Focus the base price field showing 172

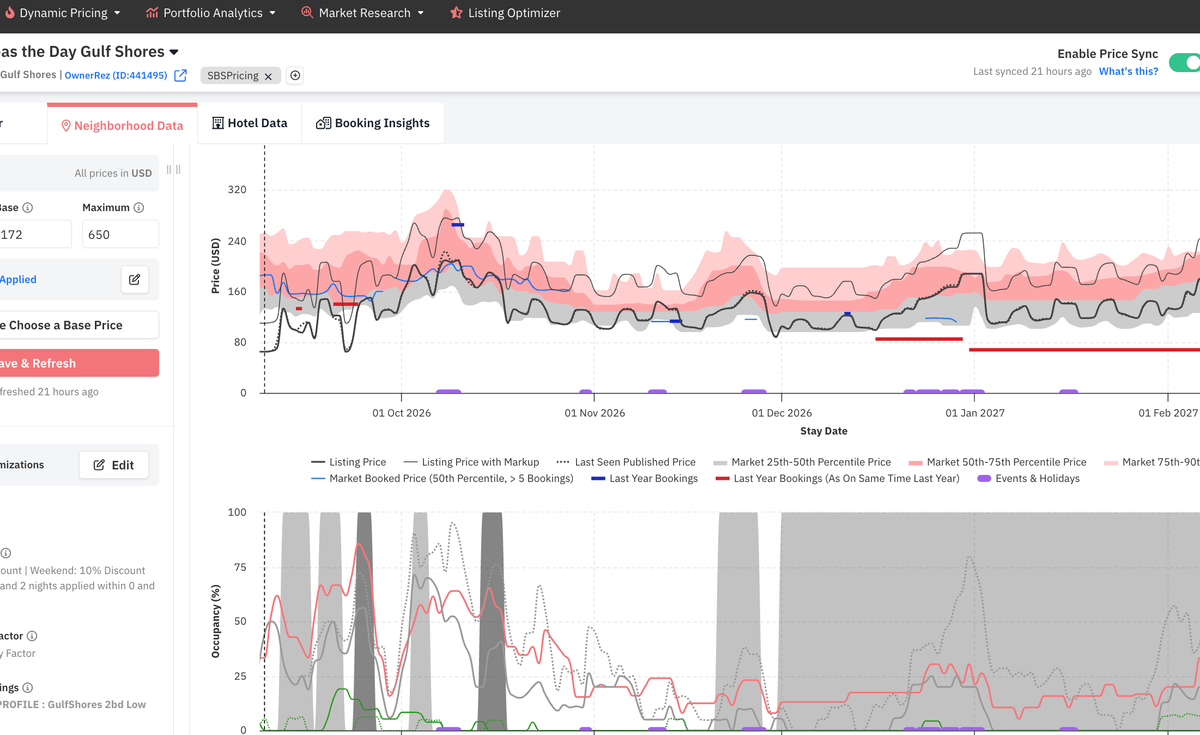point(36,234)
